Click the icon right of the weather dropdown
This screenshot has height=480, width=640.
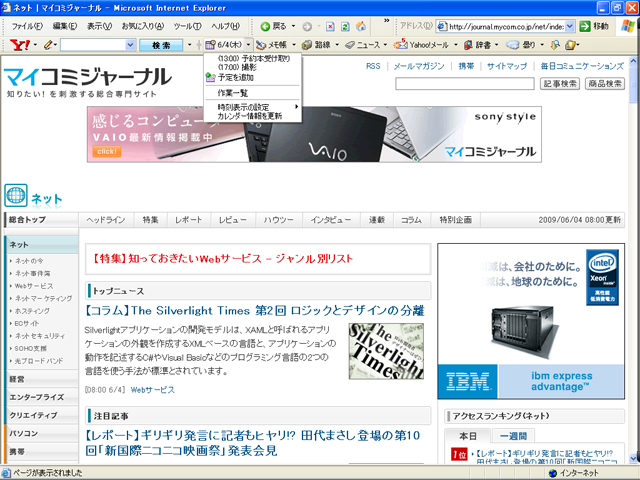(x=555, y=45)
